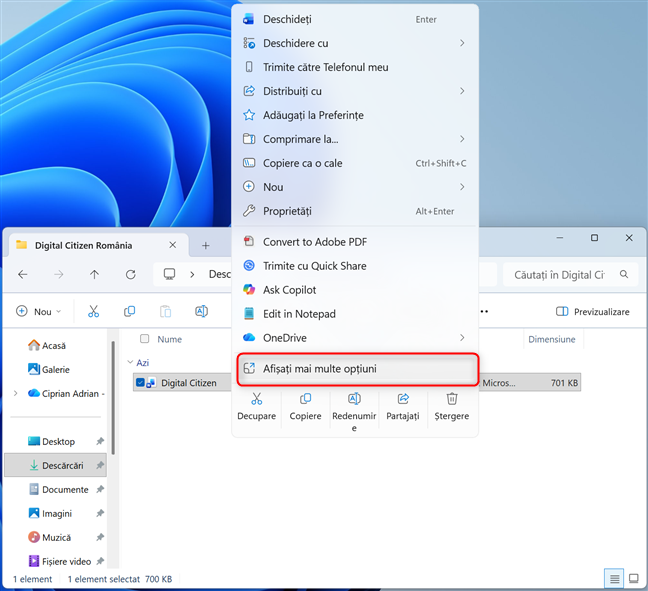Open the Descărcări folder in sidebar
The image size is (648, 591).
(x=60, y=465)
